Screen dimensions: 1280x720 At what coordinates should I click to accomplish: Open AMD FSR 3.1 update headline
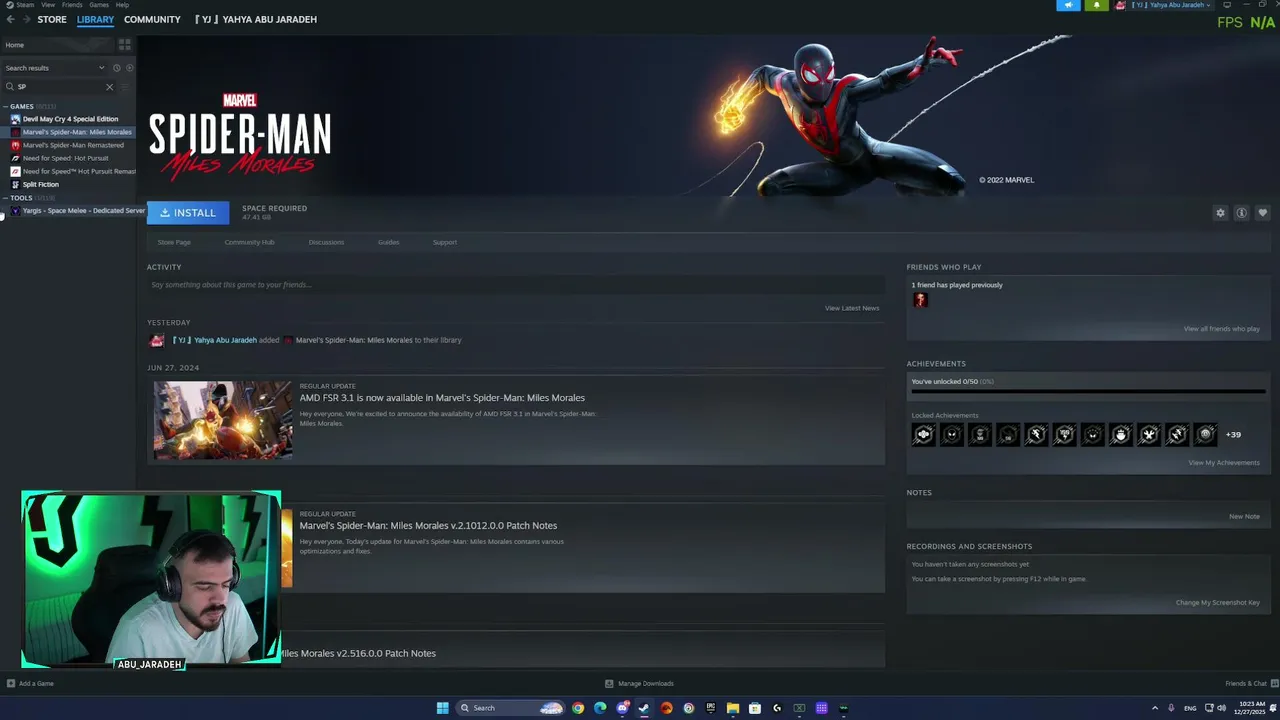(x=442, y=398)
